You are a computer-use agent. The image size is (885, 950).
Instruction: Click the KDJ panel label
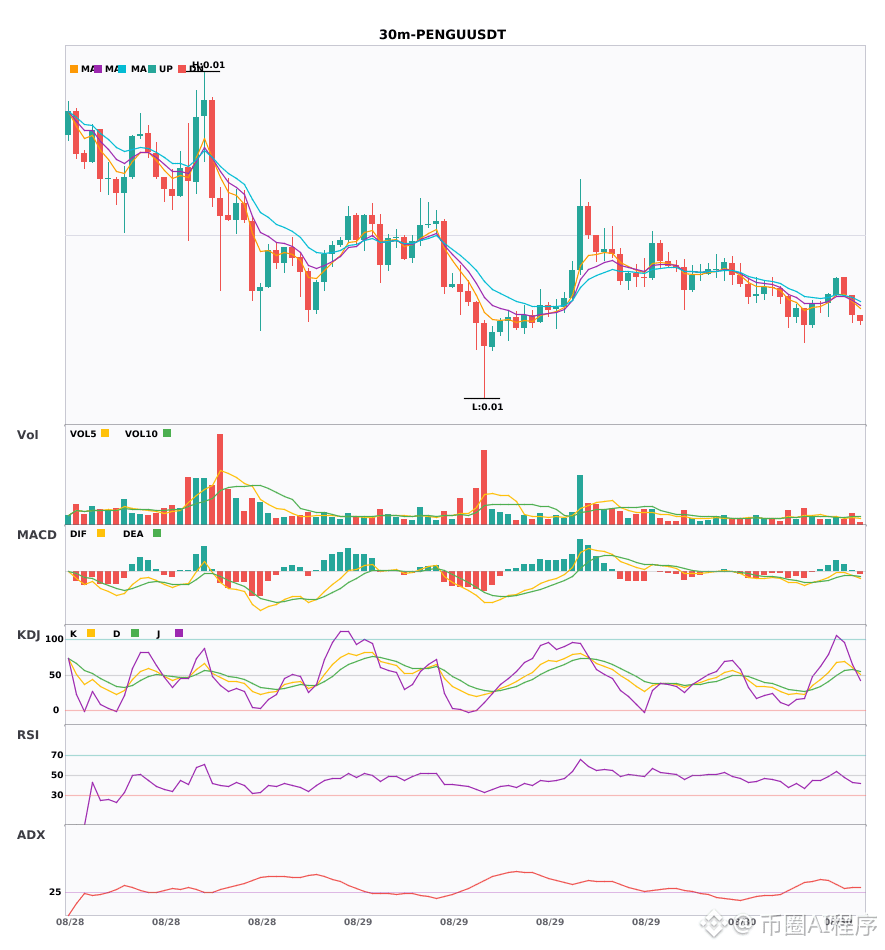[28, 634]
